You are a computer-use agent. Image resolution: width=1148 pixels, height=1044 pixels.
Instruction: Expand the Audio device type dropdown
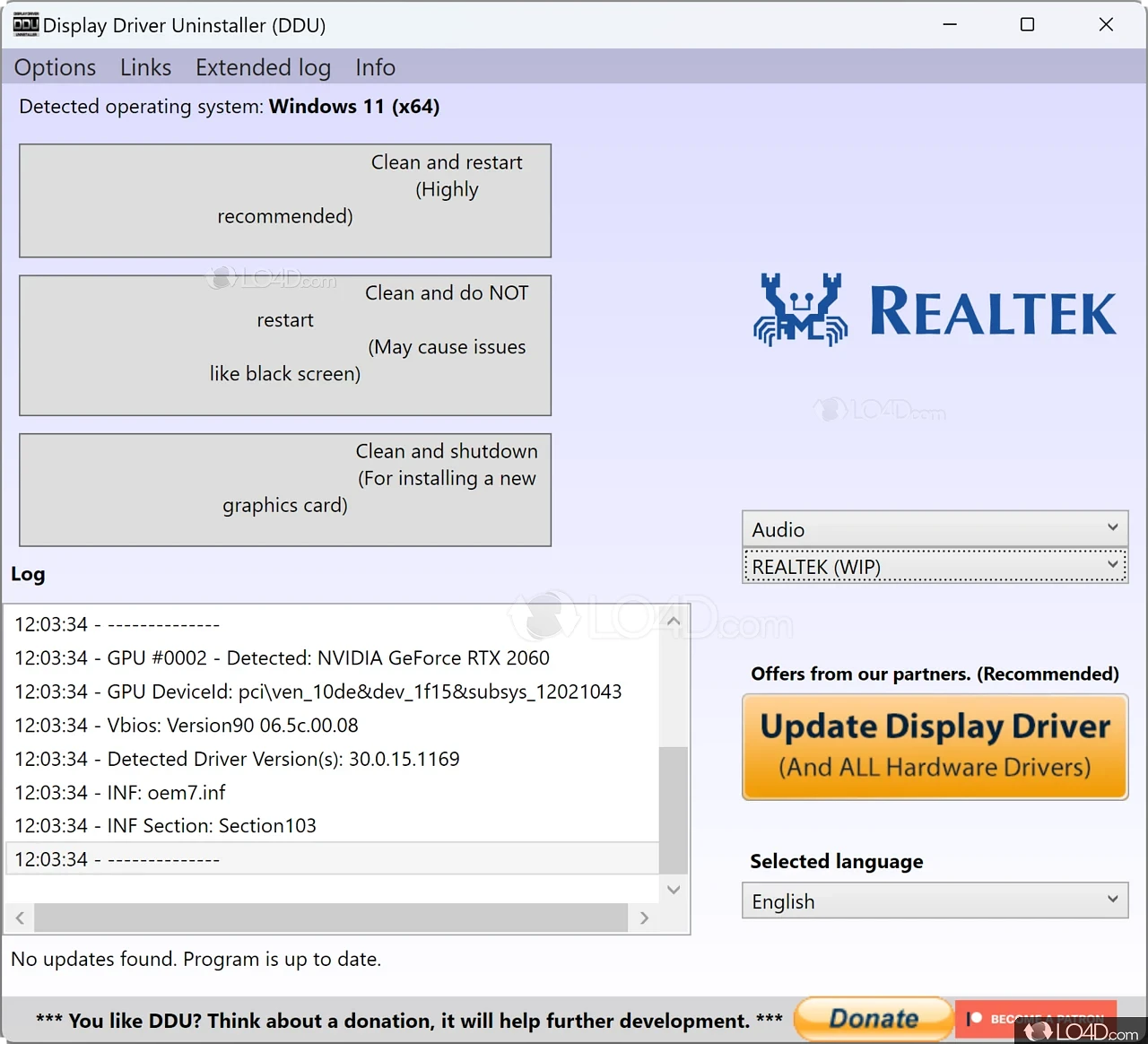click(x=935, y=529)
